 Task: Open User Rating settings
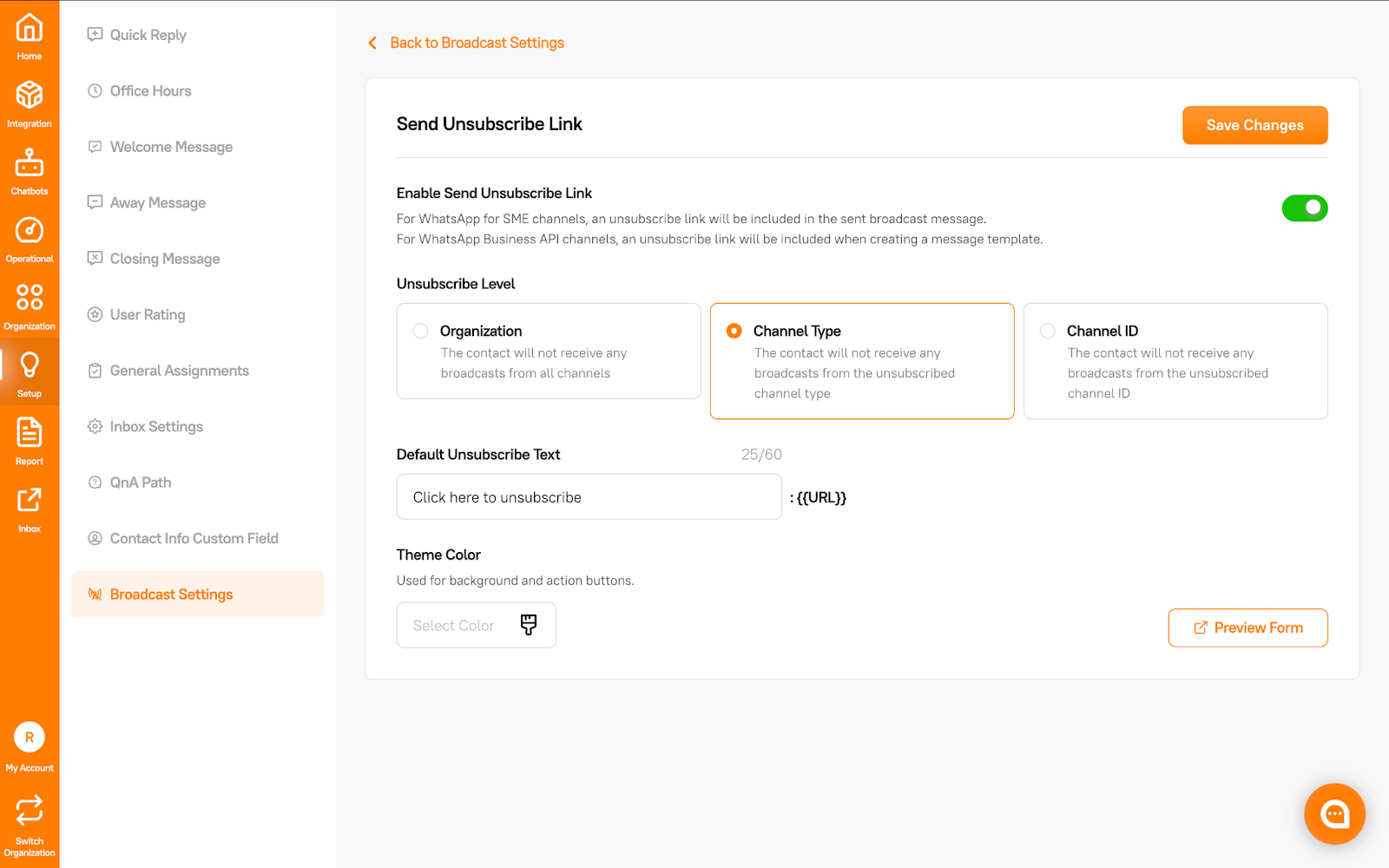[198, 314]
